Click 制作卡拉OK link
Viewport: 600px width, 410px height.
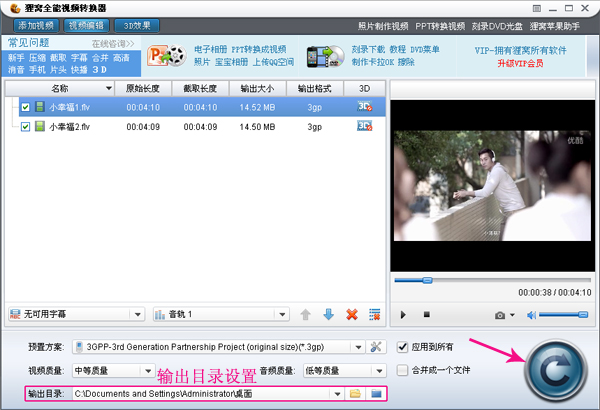point(373,62)
